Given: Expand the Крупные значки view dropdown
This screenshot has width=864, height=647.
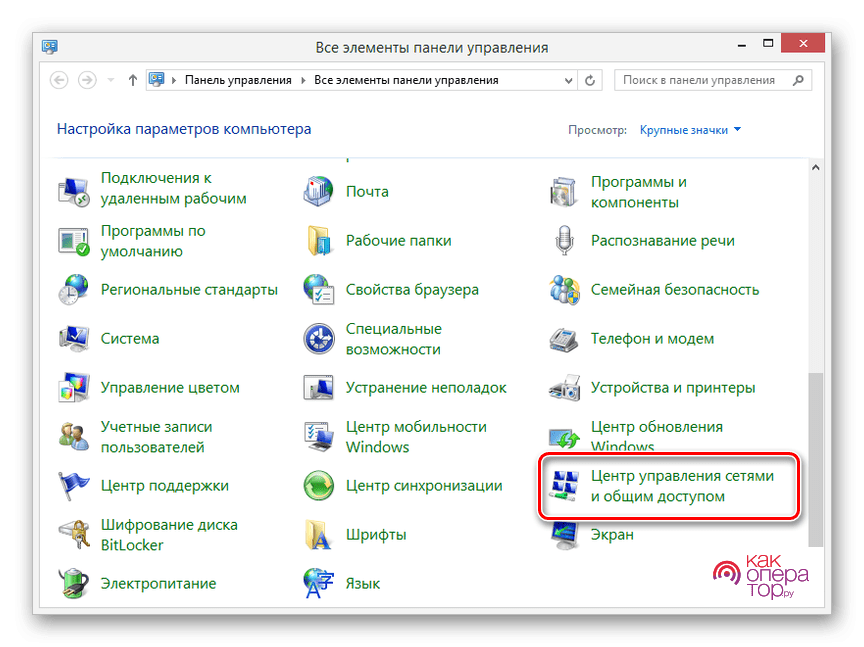Looking at the screenshot, I should click(x=691, y=130).
